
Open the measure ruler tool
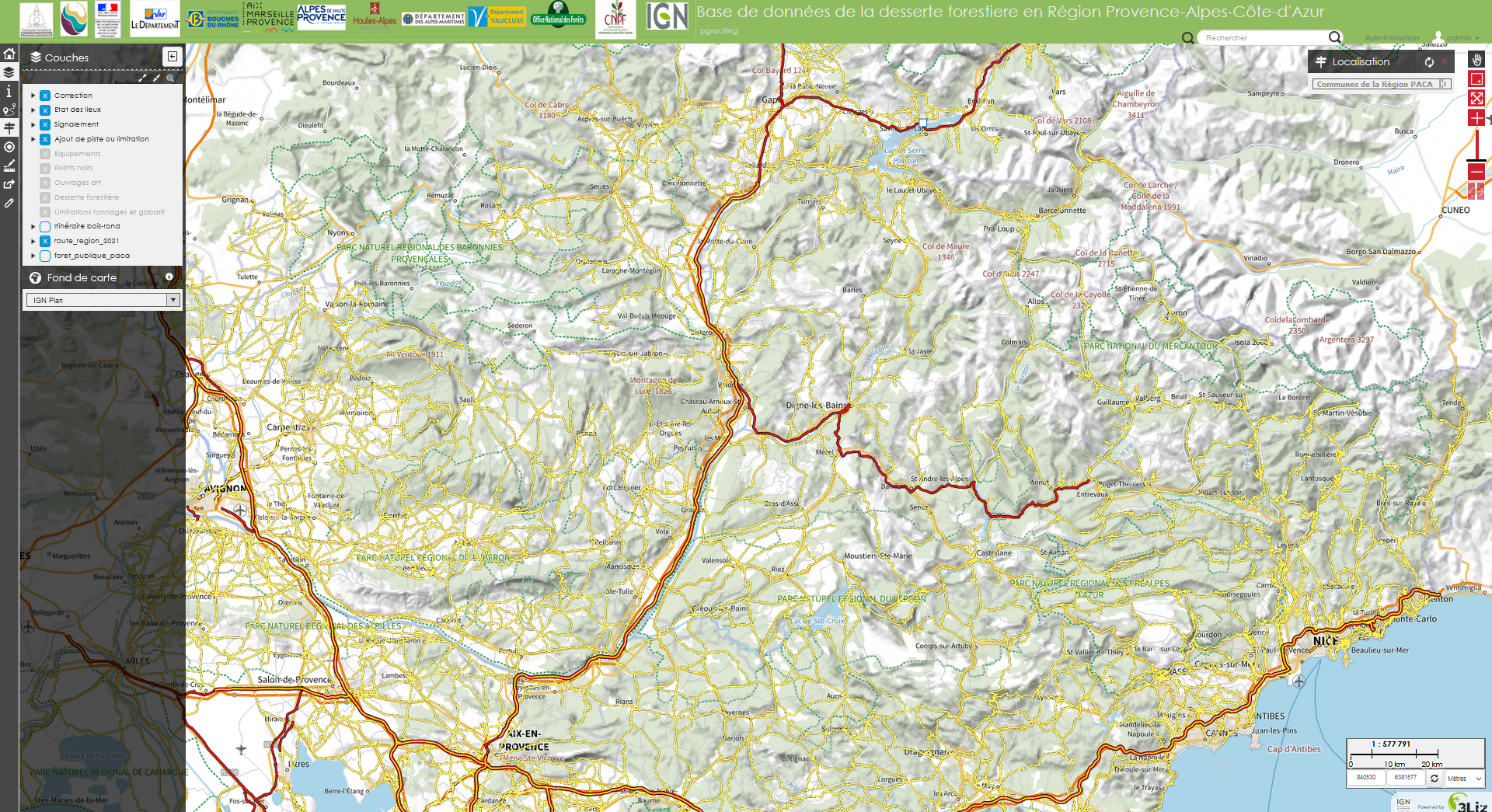point(9,166)
